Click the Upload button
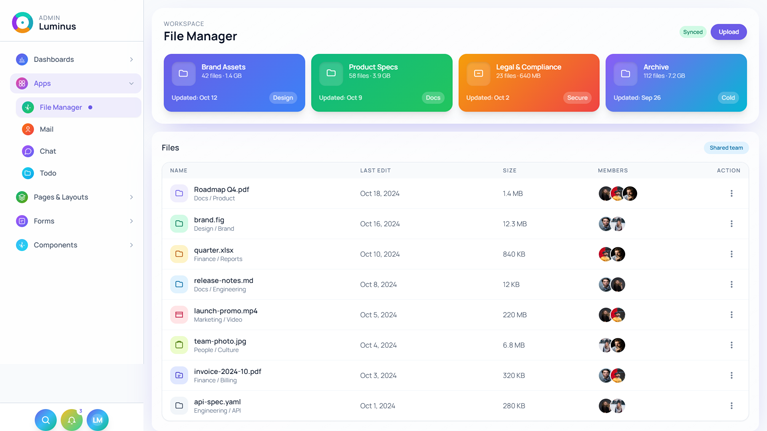The image size is (767, 431). coord(728,32)
